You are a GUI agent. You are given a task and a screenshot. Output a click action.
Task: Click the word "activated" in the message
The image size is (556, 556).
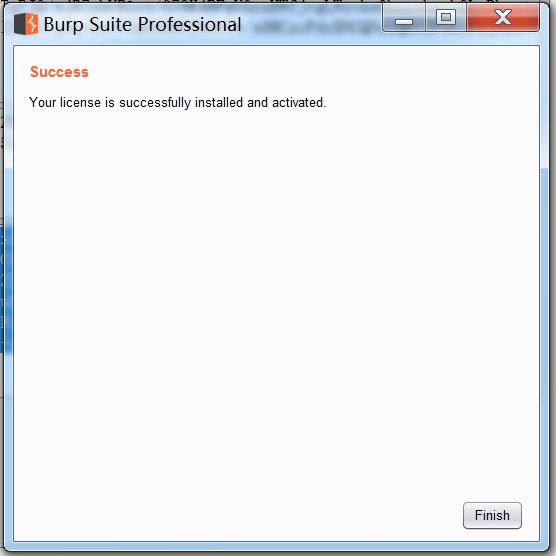pos(298,102)
